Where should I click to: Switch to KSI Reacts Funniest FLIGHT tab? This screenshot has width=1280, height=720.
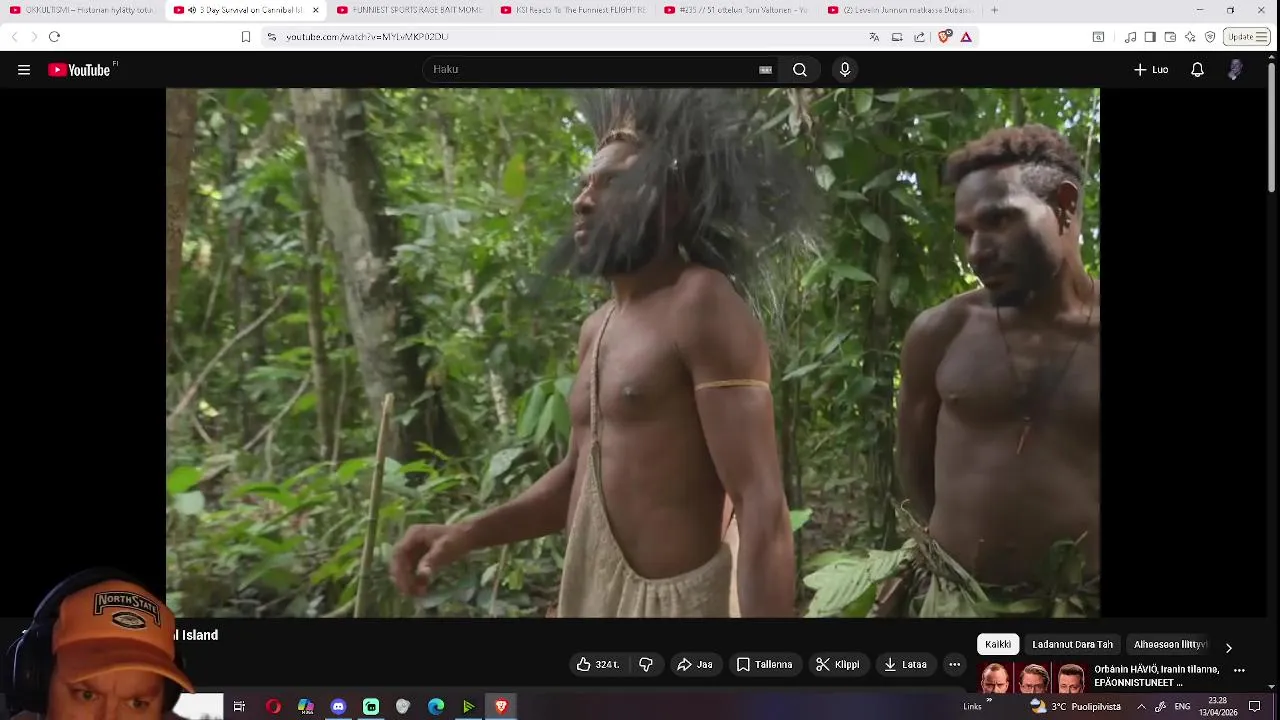[x=574, y=10]
